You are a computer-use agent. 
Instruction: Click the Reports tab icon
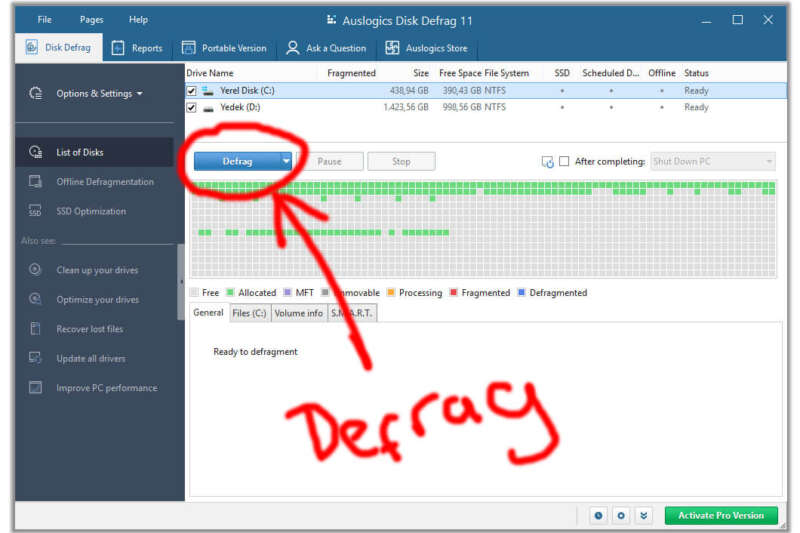point(118,48)
